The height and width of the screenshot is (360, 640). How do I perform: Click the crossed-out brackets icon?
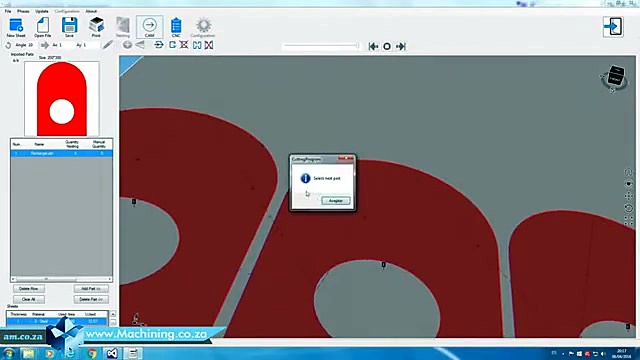point(209,45)
